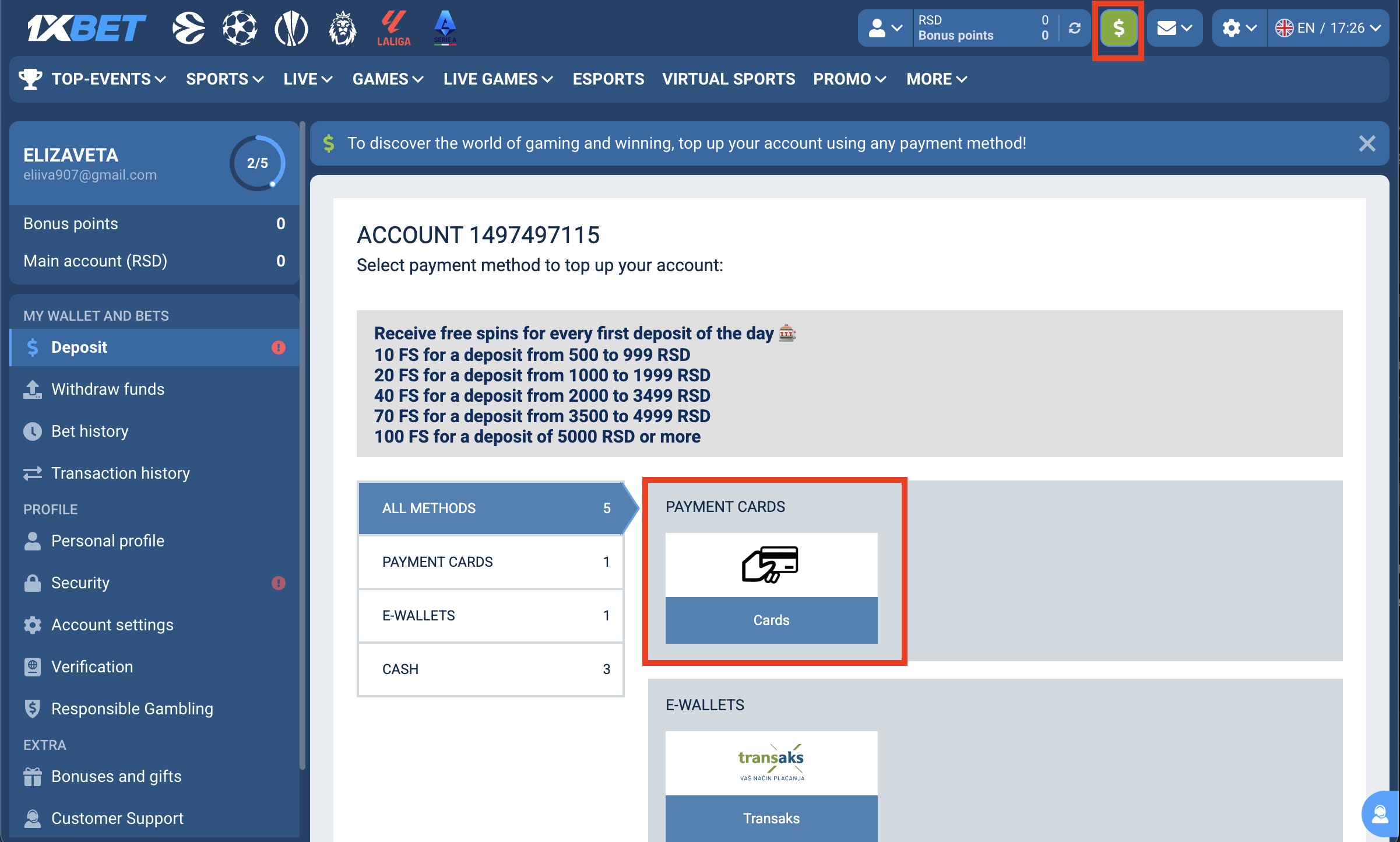Open language and time selector
Viewport: 1400px width, 842px height.
[x=1328, y=28]
